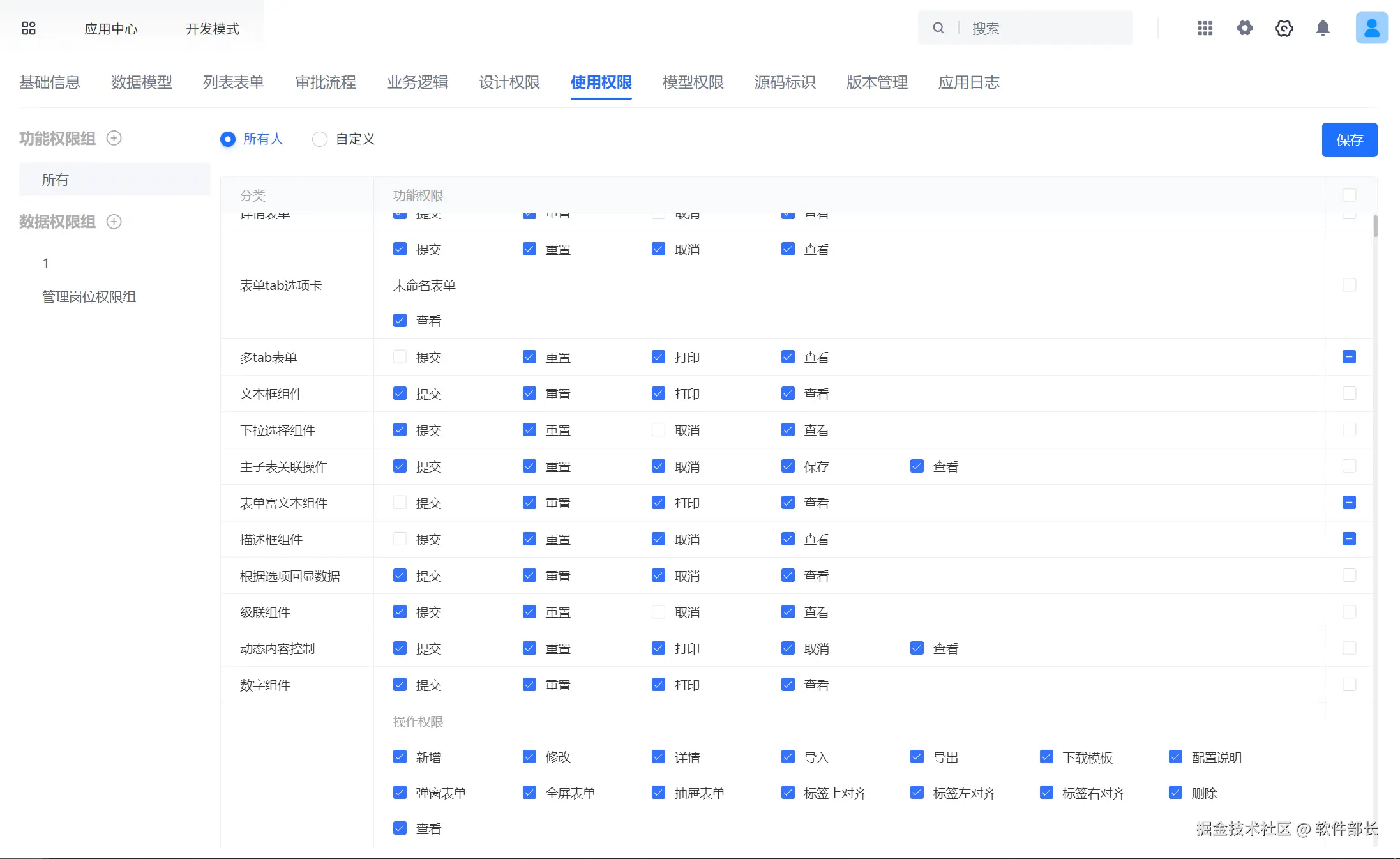Check 提交 in the 多tab表单 row
Screen dimensions: 1400x859
click(x=400, y=357)
